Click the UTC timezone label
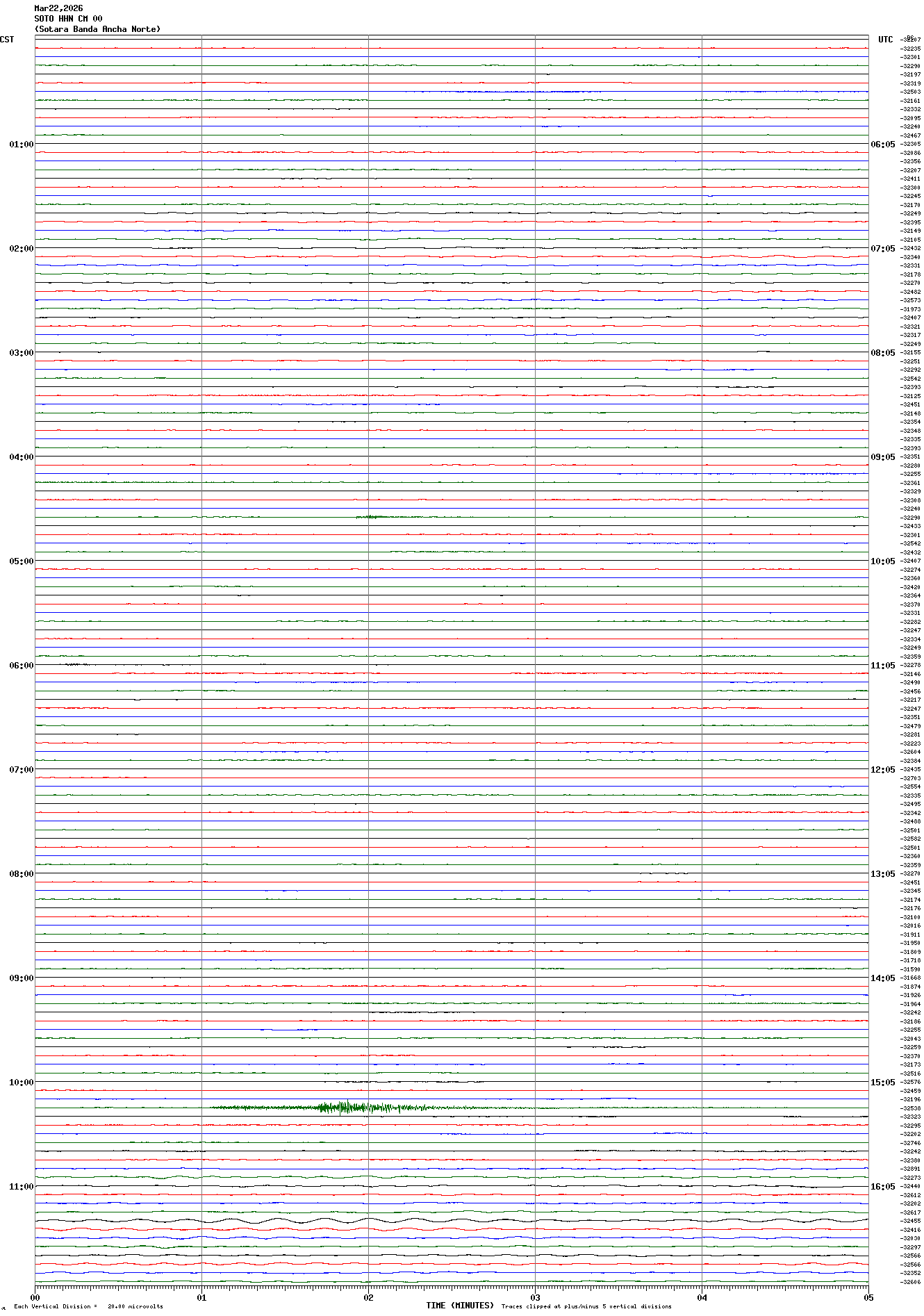Image resolution: width=924 pixels, height=1316 pixels. coord(885,40)
